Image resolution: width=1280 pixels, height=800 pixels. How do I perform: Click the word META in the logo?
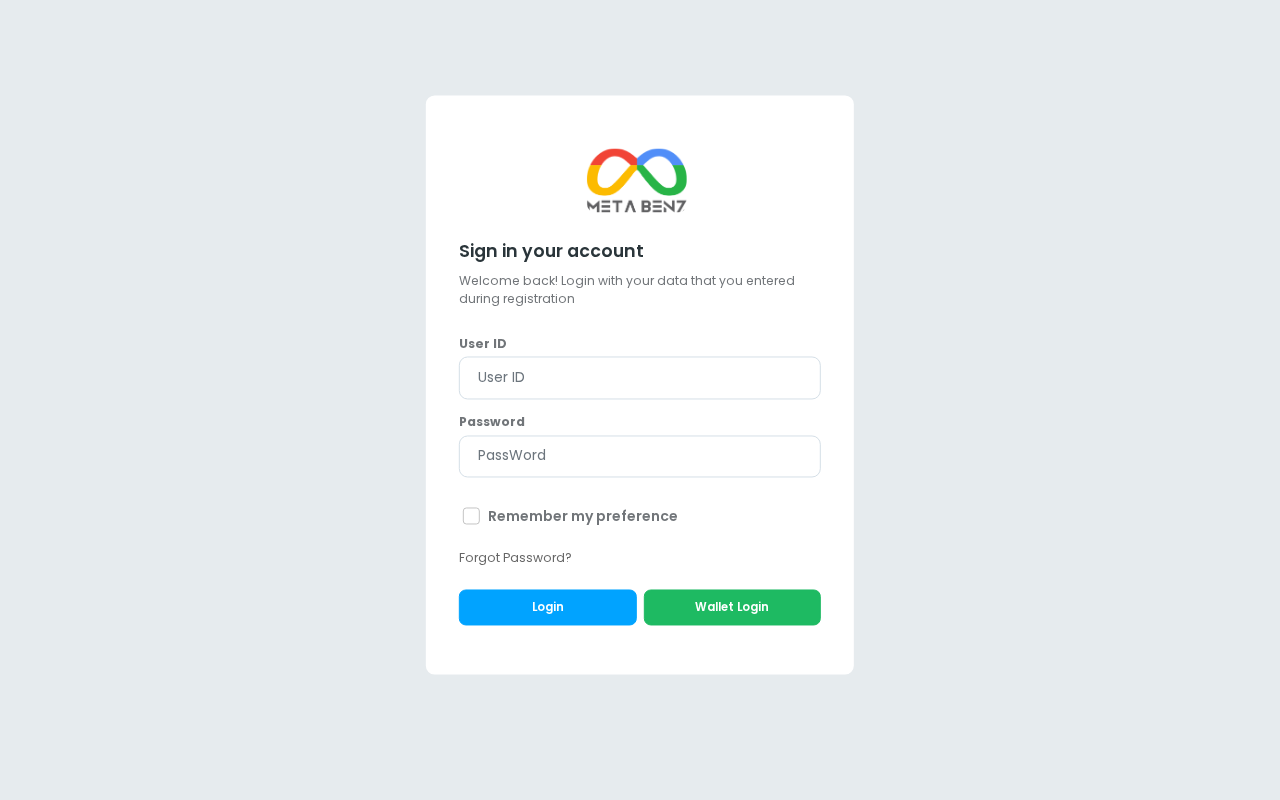coord(609,206)
